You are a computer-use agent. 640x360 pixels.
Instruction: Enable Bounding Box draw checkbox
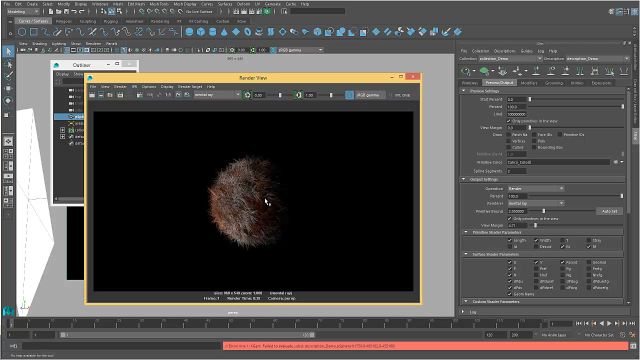click(534, 147)
